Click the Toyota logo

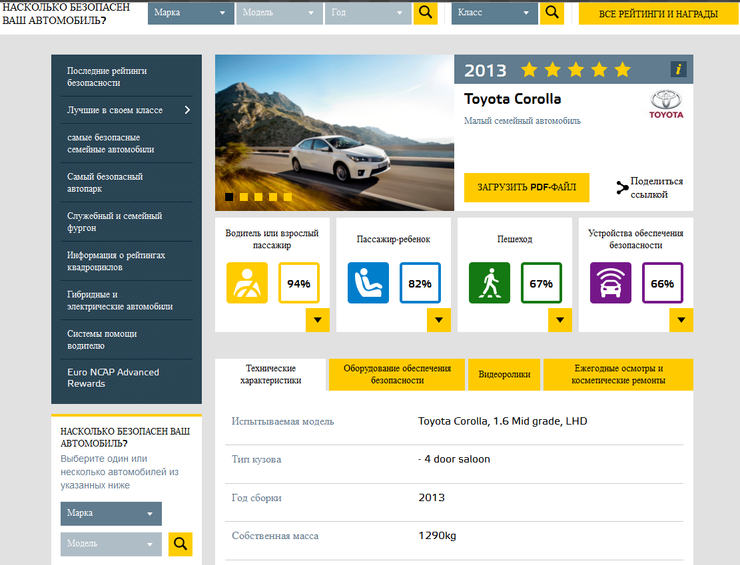coord(666,104)
